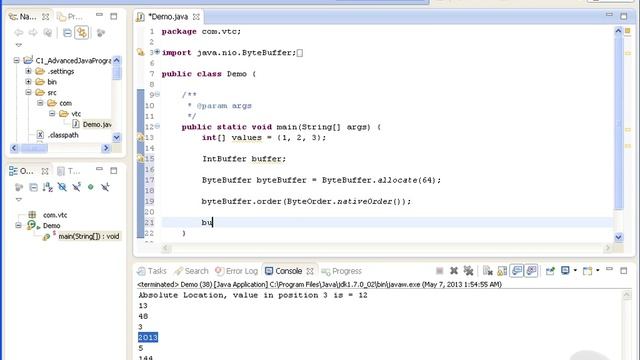Switch to the Pr... (Project) tab
This screenshot has width=640, height=360.
coord(70,17)
